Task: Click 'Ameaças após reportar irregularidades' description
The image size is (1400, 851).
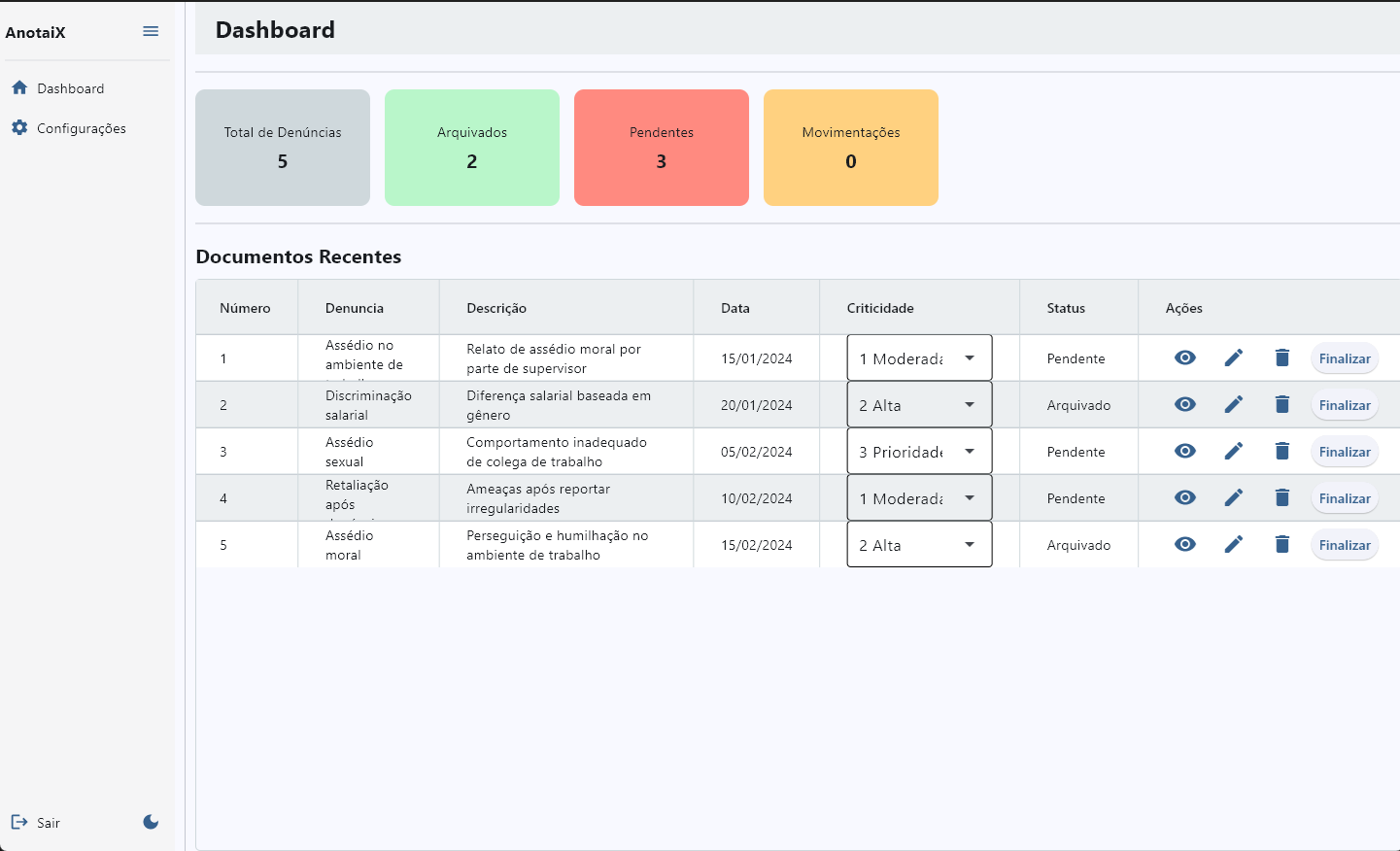Action: point(538,498)
